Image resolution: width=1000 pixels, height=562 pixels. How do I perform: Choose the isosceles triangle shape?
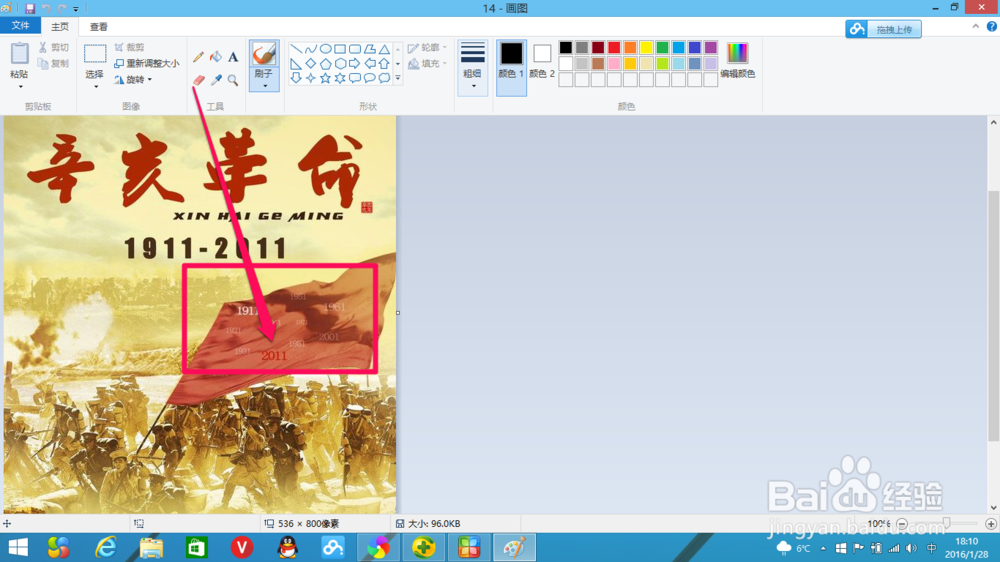click(384, 48)
